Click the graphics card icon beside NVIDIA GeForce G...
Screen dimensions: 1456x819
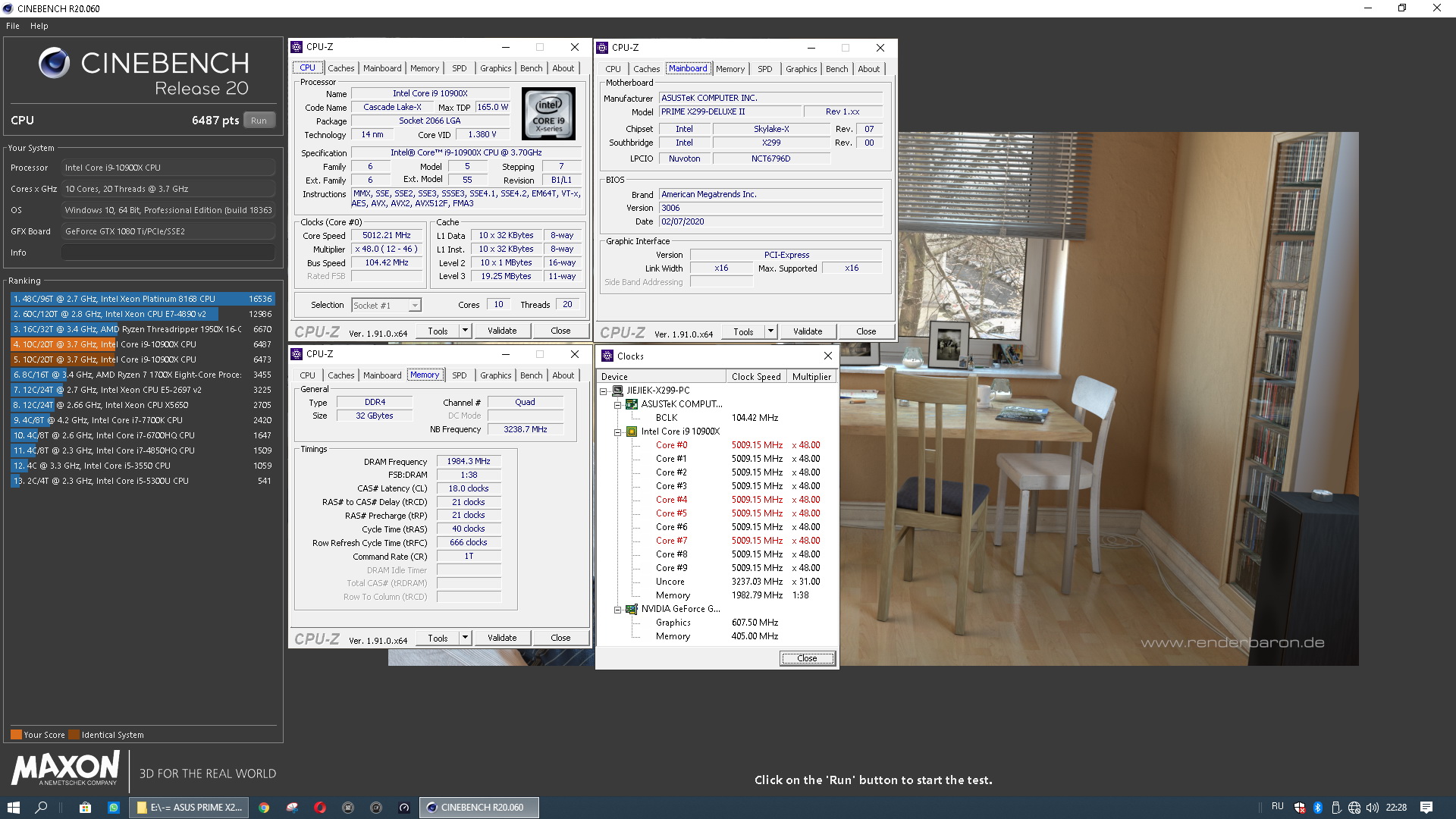tap(632, 609)
